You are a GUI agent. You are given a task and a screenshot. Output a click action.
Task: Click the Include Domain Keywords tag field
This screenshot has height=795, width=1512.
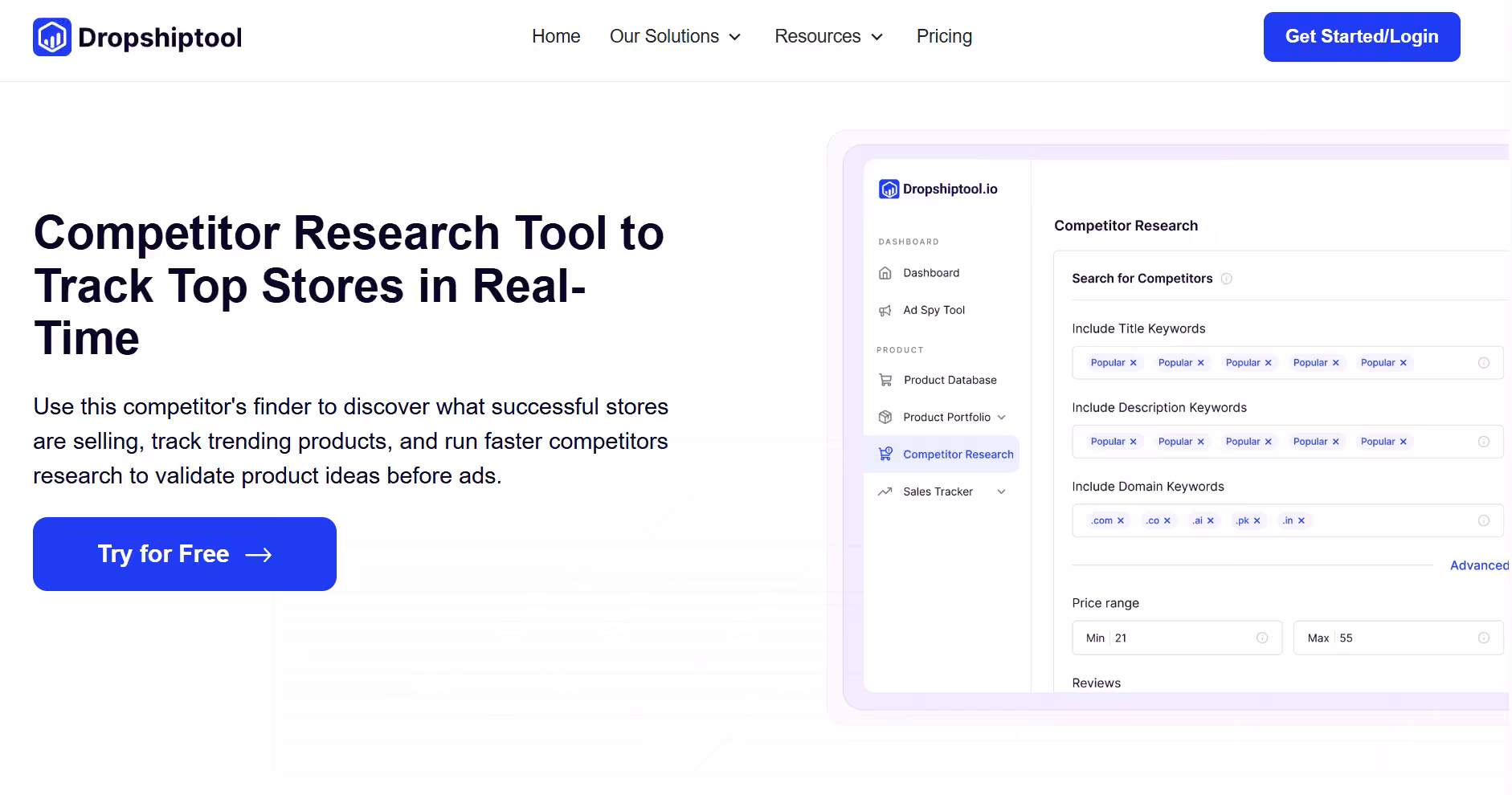pyautogui.click(x=1288, y=520)
